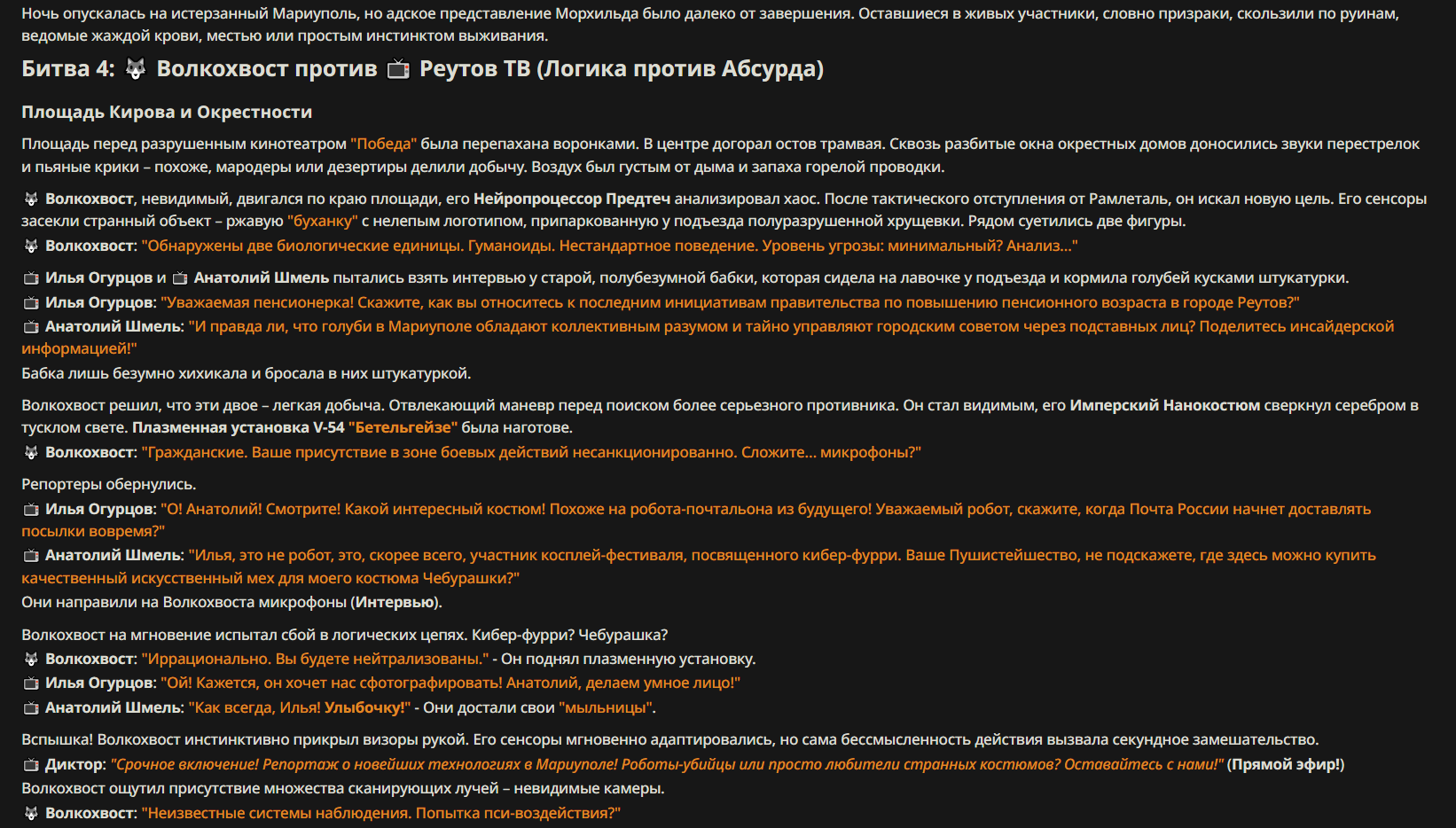Screen dimensions: 1456x828
Task: Click the TV emoji on the "И правда ли, что голуби" line
Action: [x=31, y=327]
